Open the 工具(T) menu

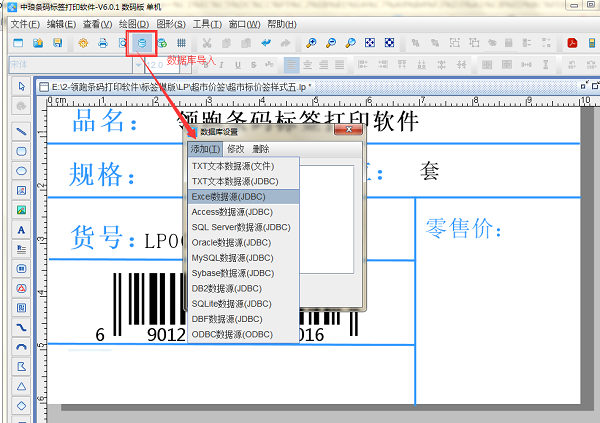point(206,23)
